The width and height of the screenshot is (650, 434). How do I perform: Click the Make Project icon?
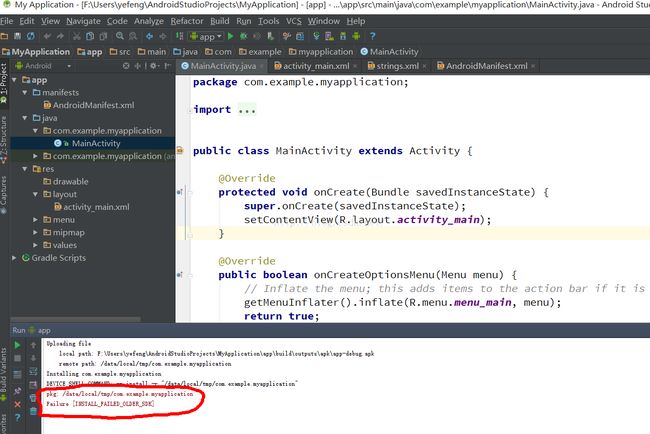coord(179,36)
